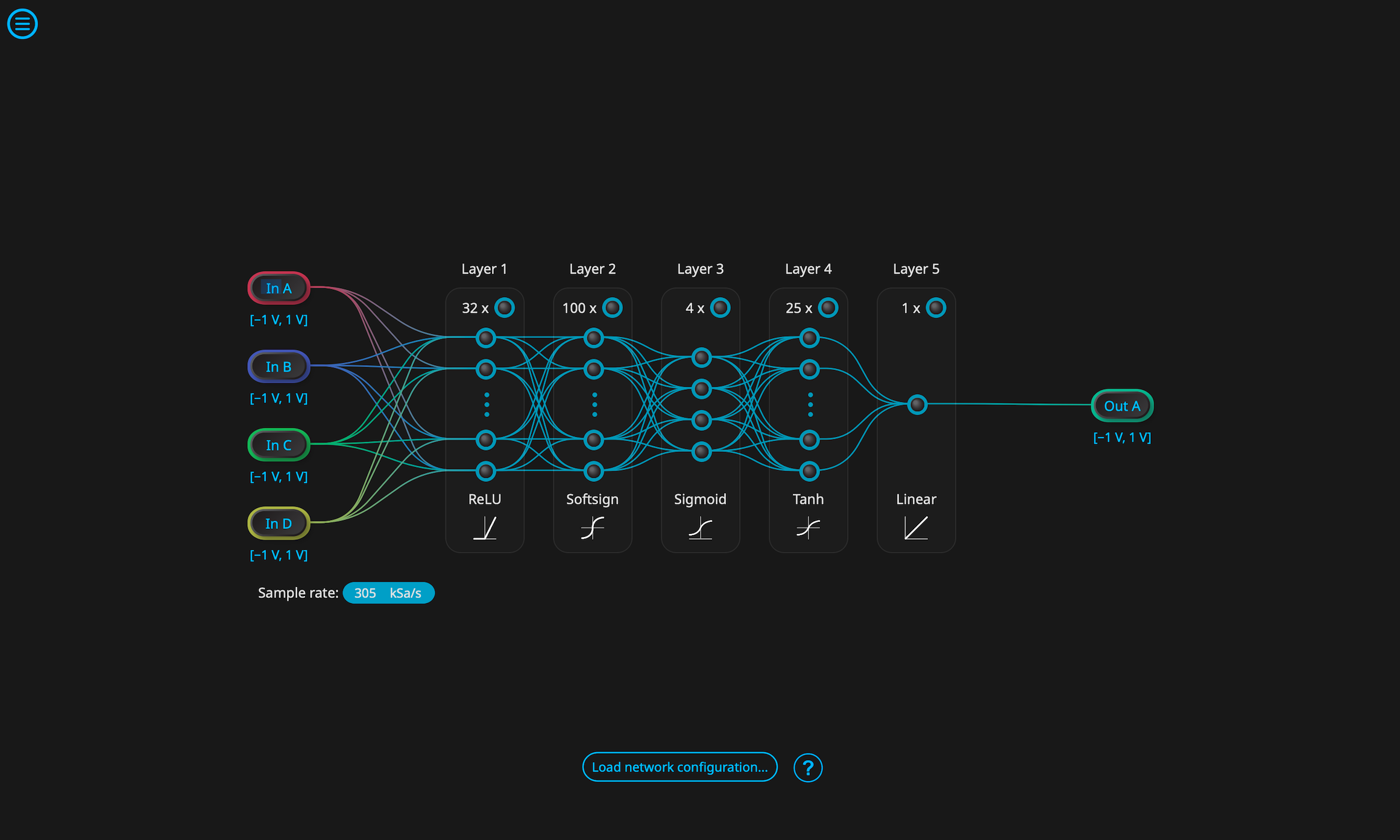This screenshot has width=1400, height=840.
Task: Click Layer 4 ellipsis dots
Action: coord(810,405)
